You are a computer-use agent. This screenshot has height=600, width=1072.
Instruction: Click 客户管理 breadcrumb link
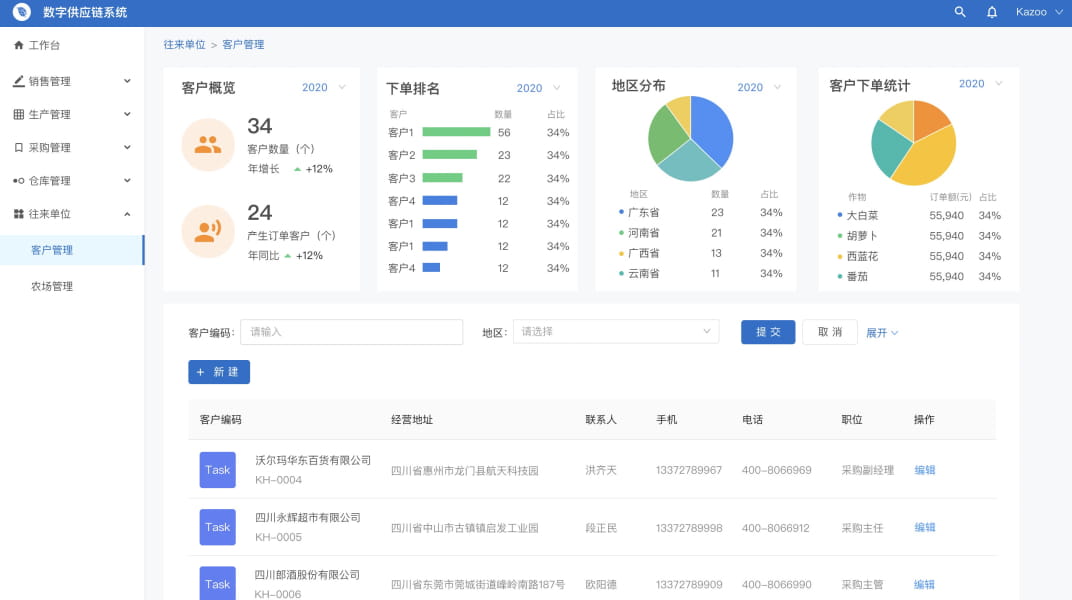[243, 44]
